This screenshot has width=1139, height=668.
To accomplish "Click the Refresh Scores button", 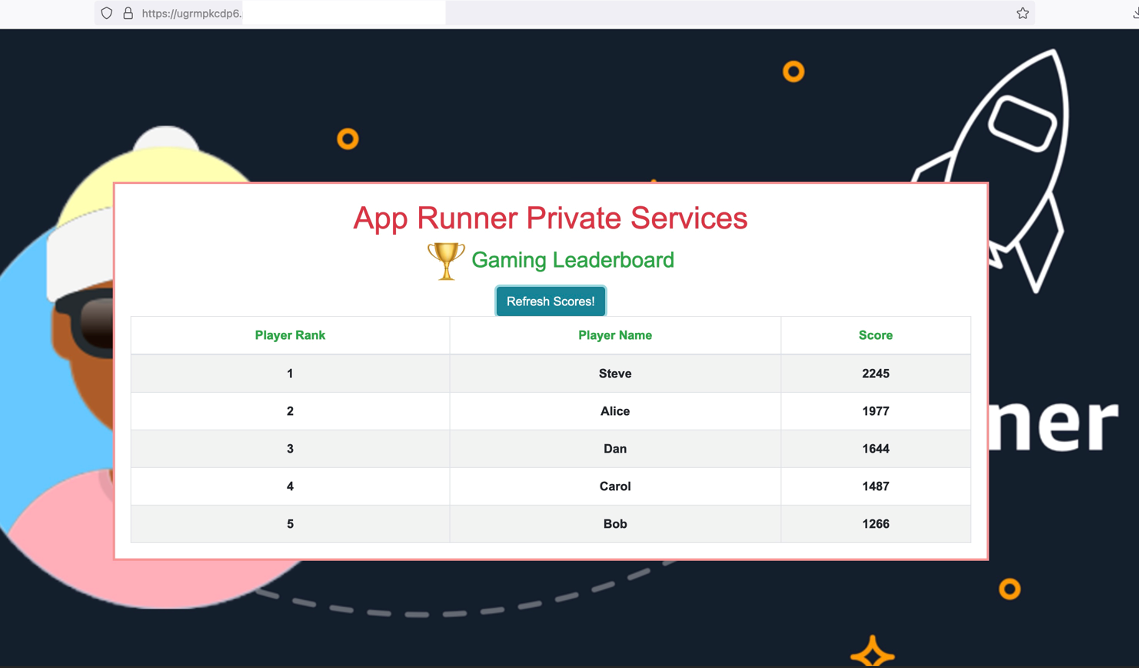I will (x=550, y=301).
